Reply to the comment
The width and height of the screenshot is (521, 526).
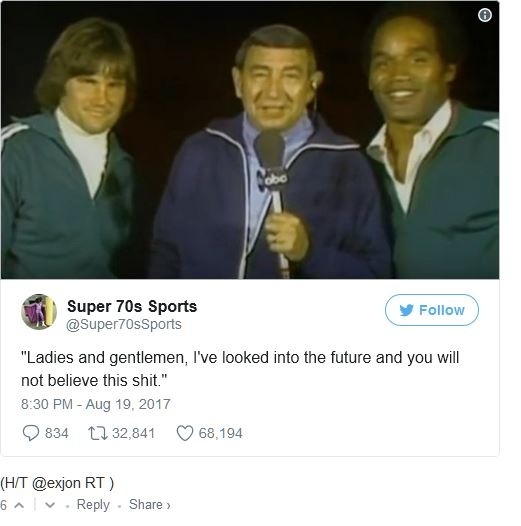[93, 505]
